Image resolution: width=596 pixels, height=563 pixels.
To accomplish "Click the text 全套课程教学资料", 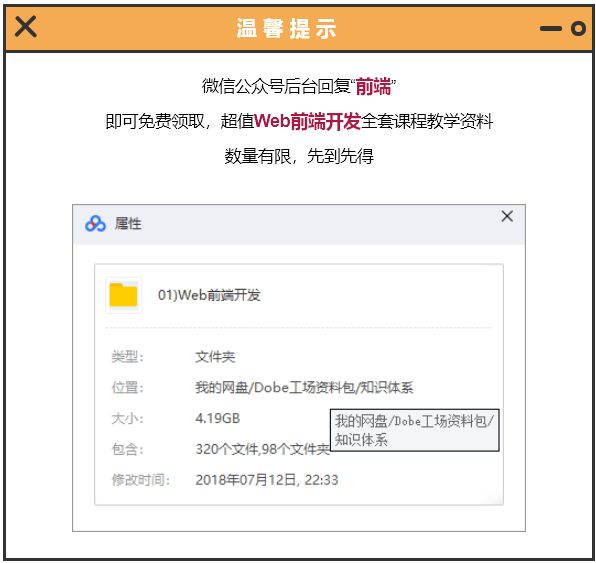I will point(427,122).
